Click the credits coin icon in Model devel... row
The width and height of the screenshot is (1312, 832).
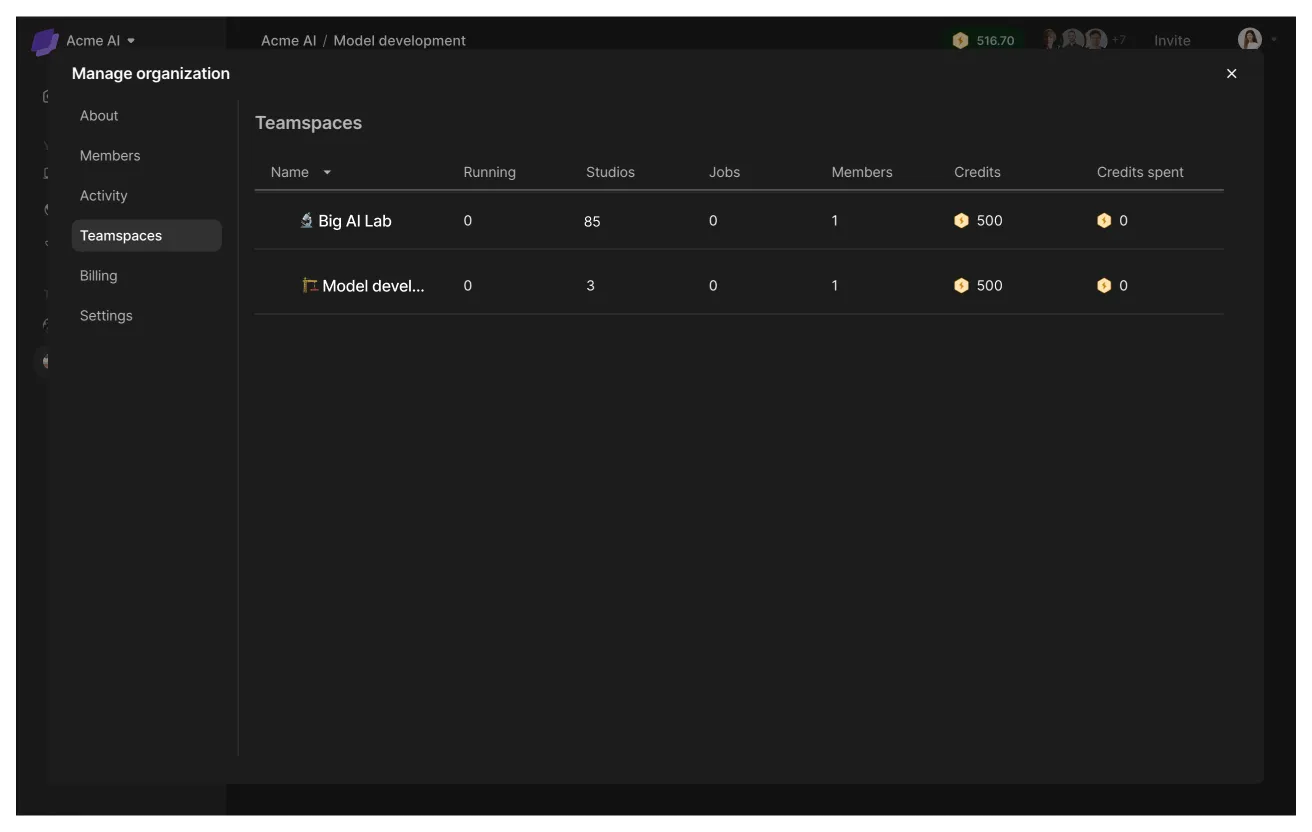[x=961, y=286]
